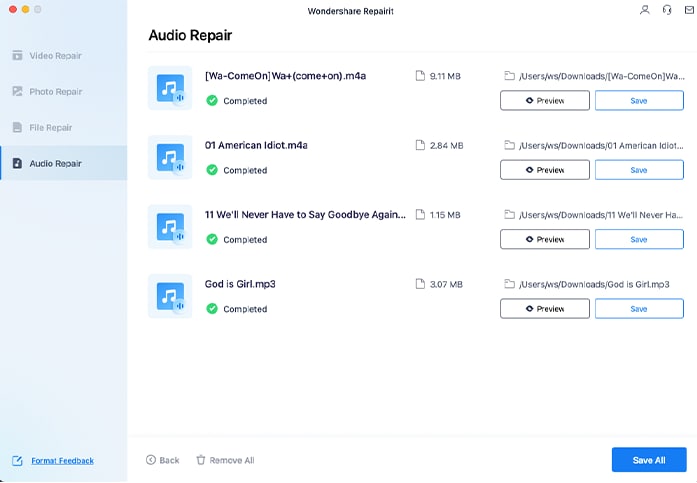
Task: Click path /Users/ws/Downloads/God is Girl.mp3
Action: coord(594,284)
